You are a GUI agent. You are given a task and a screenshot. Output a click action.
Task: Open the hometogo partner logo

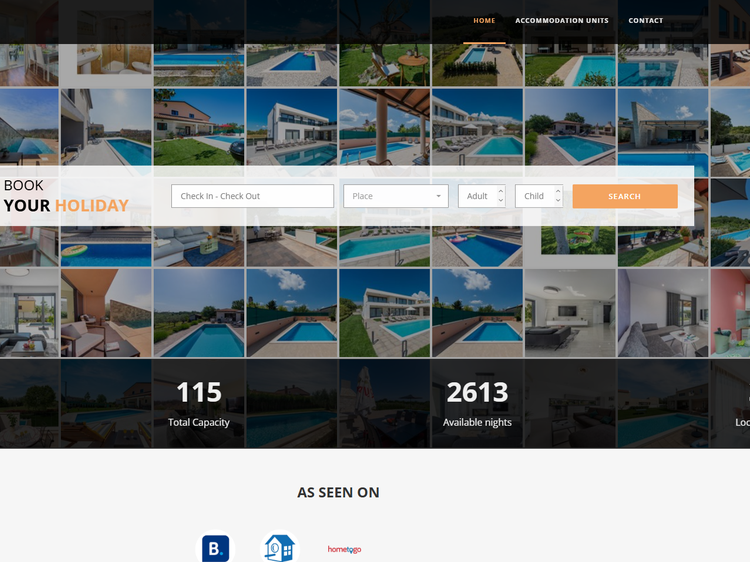(x=344, y=549)
